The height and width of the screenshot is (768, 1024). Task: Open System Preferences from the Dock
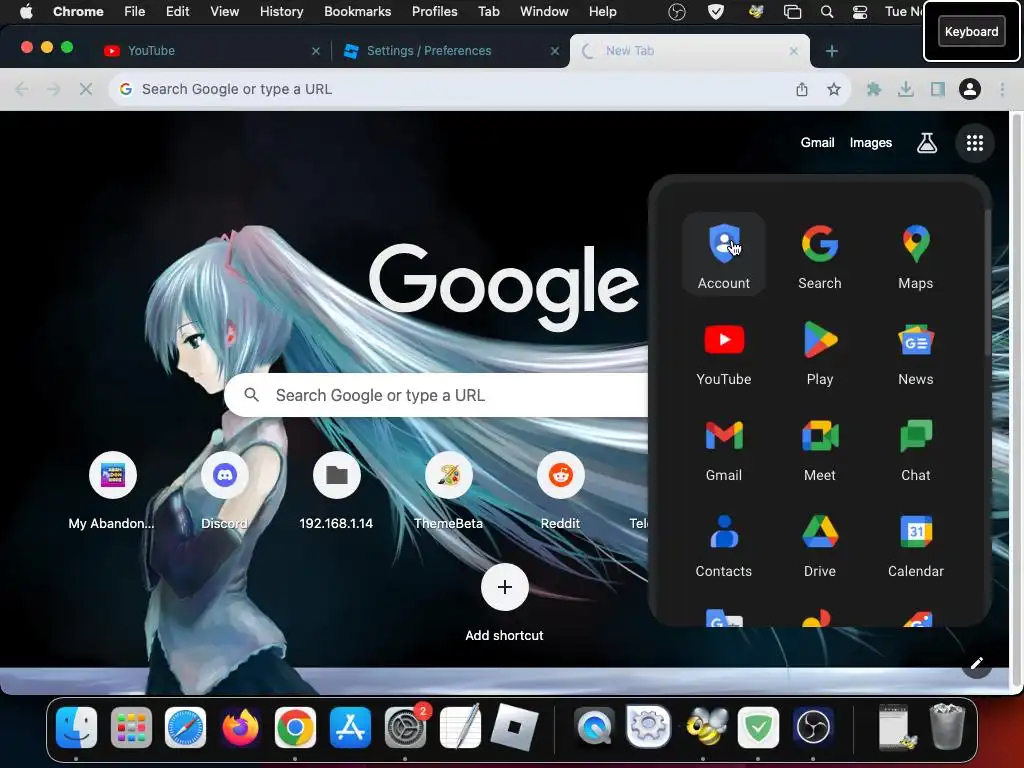(x=405, y=727)
